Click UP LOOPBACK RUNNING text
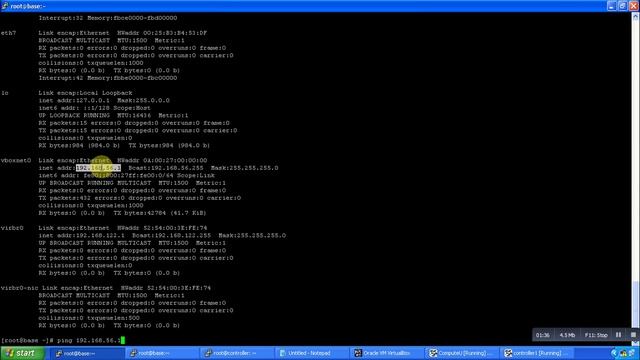The image size is (640, 360). coord(74,116)
